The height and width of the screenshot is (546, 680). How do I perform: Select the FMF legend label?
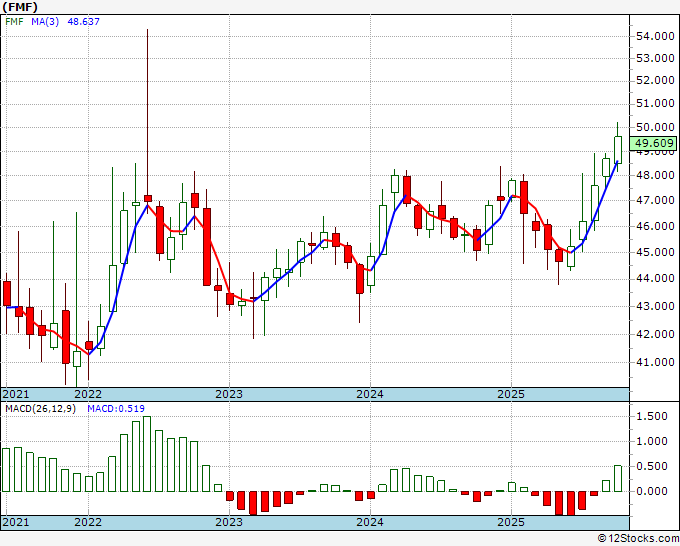point(14,21)
